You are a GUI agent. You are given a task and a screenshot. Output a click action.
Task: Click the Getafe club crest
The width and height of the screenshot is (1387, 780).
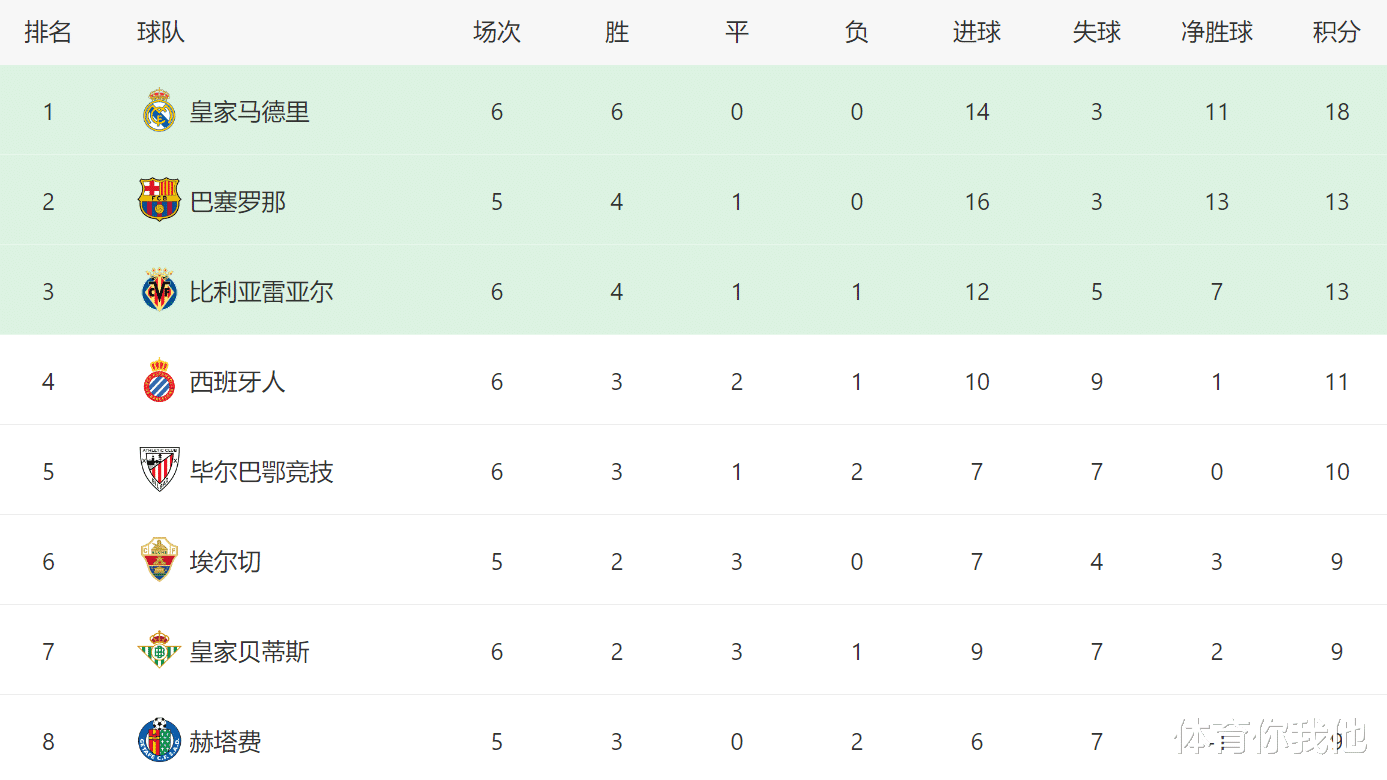(x=159, y=740)
